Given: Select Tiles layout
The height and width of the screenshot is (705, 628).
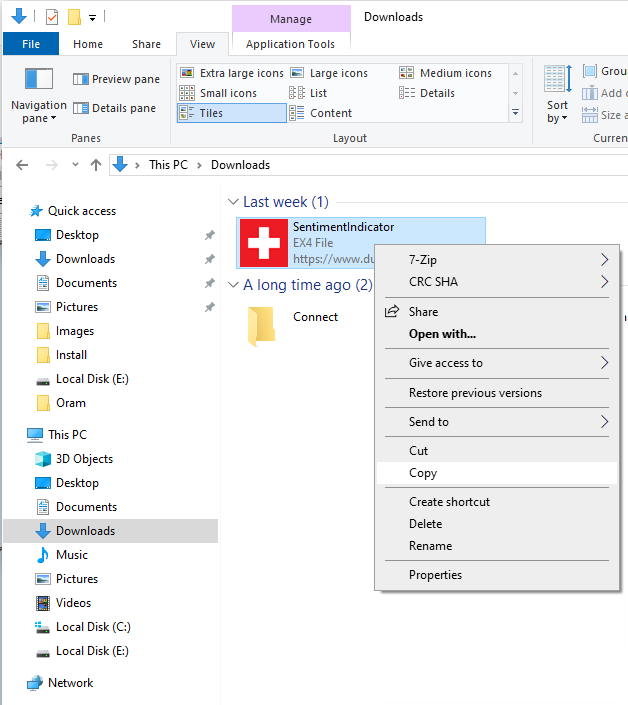Looking at the screenshot, I should point(232,113).
